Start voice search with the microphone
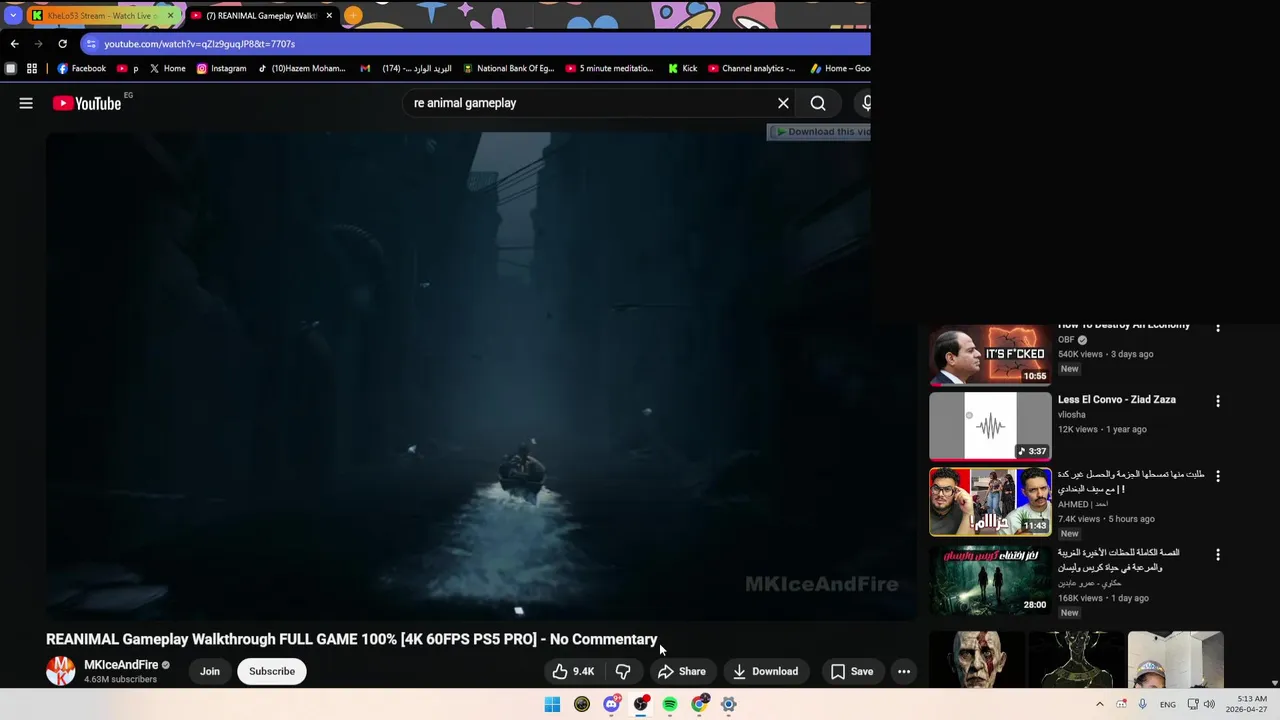Screen dimensions: 1280x720 865,103
